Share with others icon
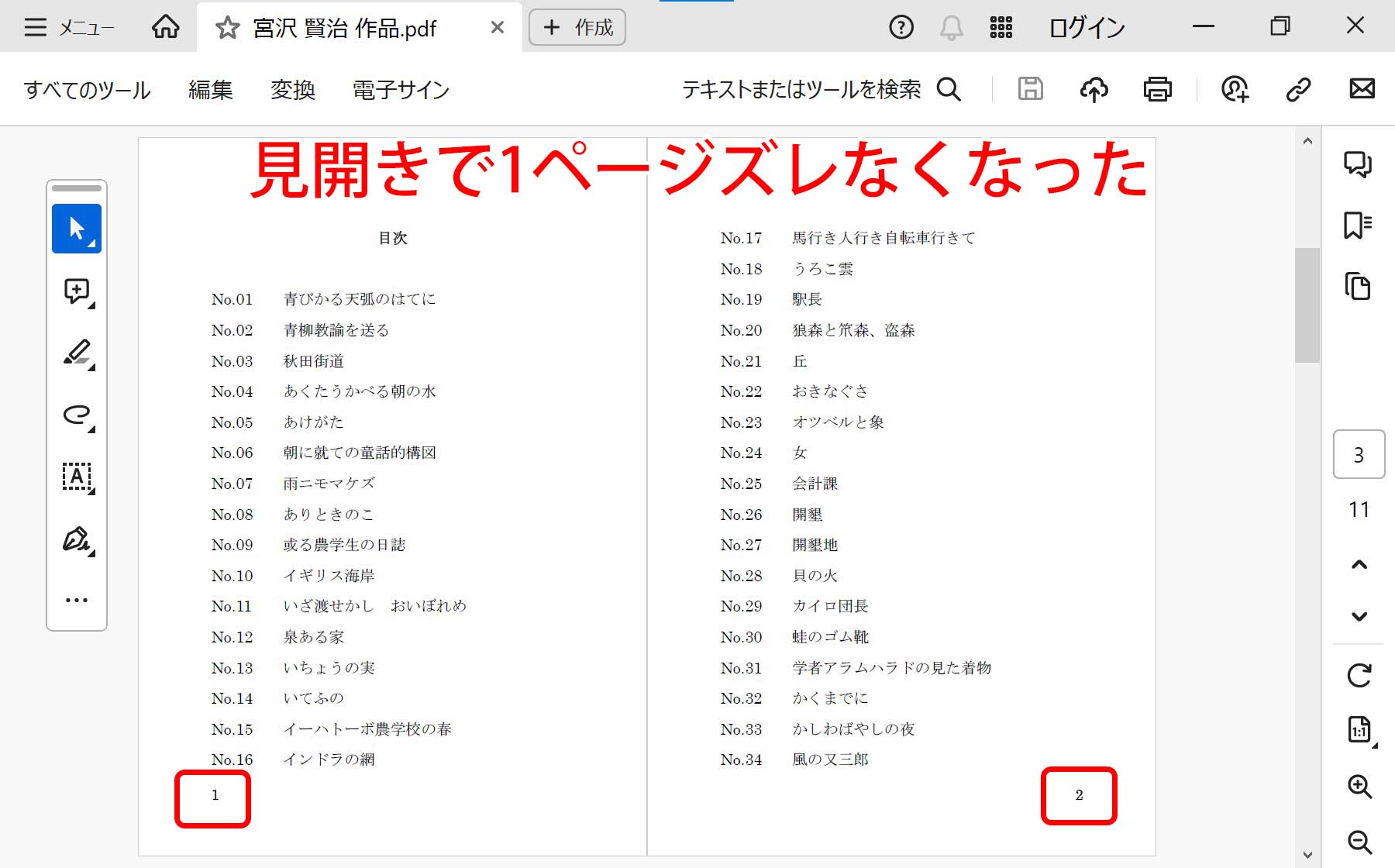Screen dimensions: 1395x868 point(1235,89)
